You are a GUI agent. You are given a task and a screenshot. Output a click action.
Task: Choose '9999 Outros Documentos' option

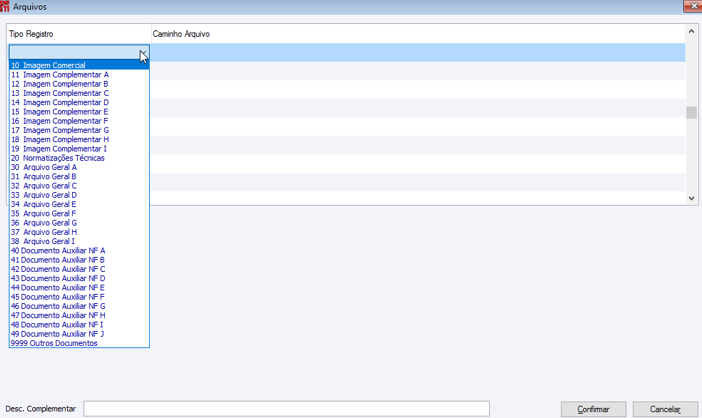point(79,343)
